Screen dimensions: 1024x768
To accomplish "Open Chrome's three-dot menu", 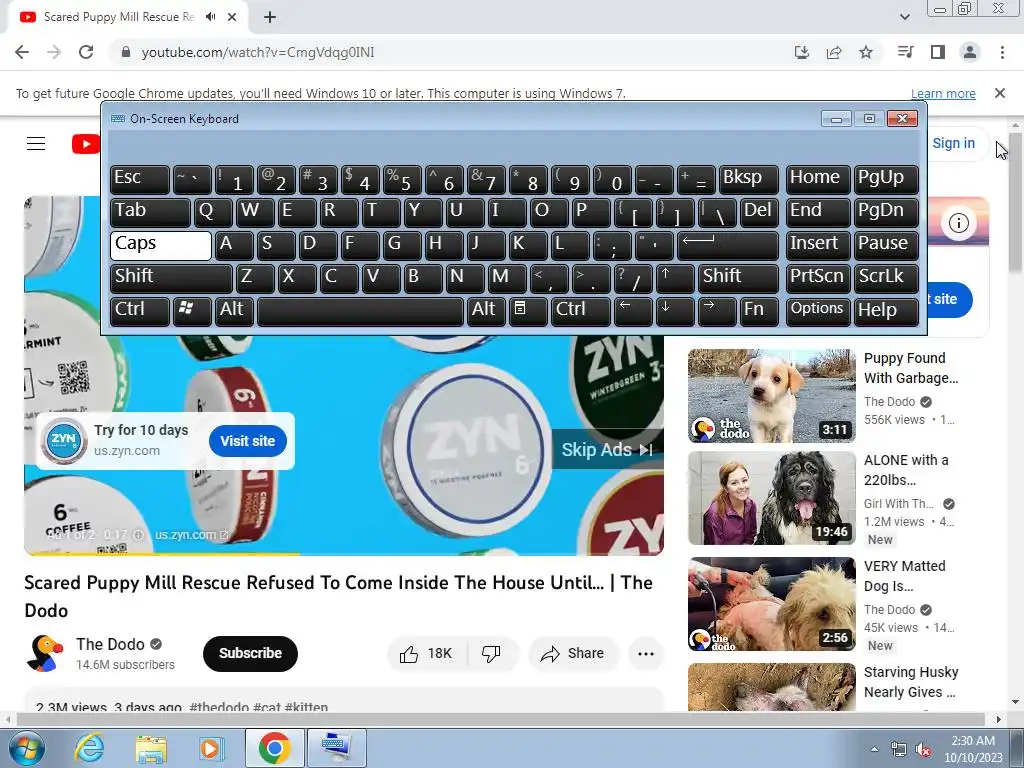I will click(1002, 52).
